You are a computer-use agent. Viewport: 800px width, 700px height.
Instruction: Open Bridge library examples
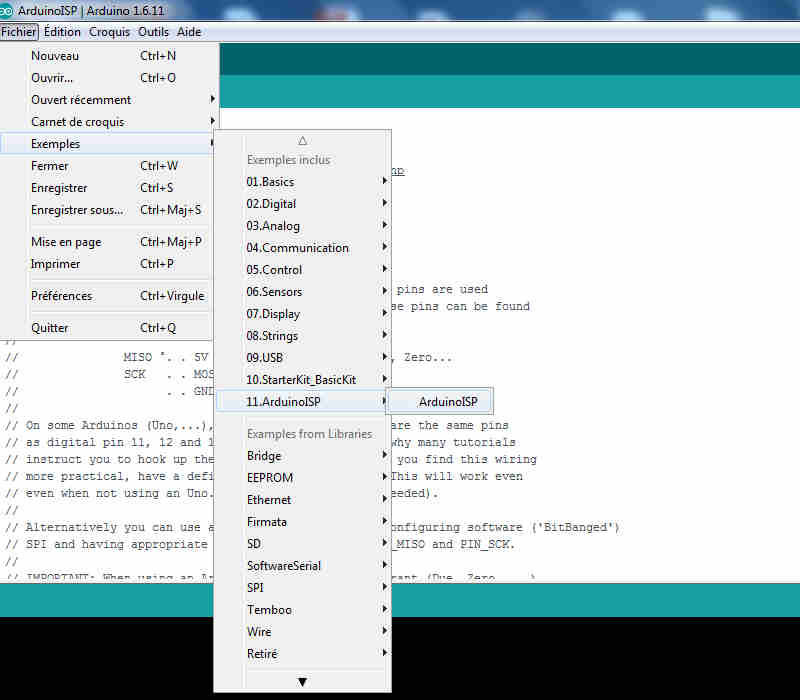303,456
